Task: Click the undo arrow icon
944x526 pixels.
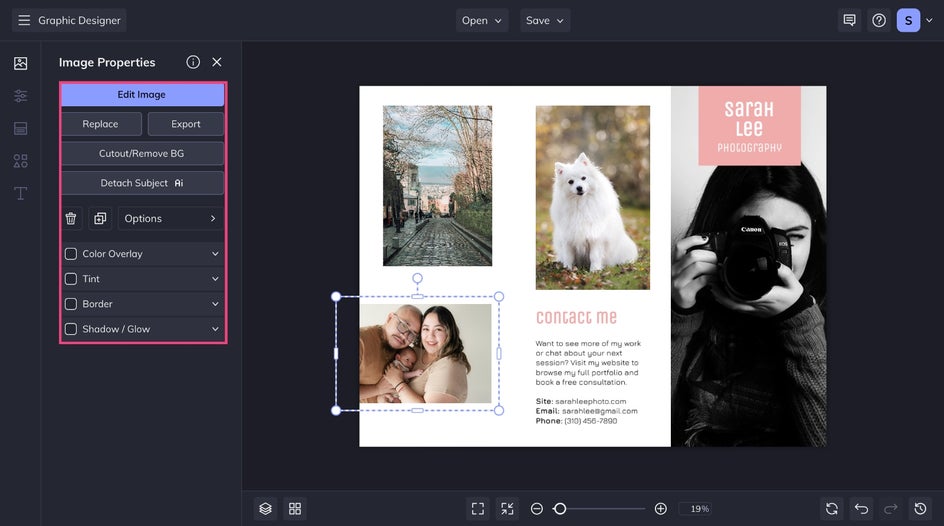Action: (861, 509)
